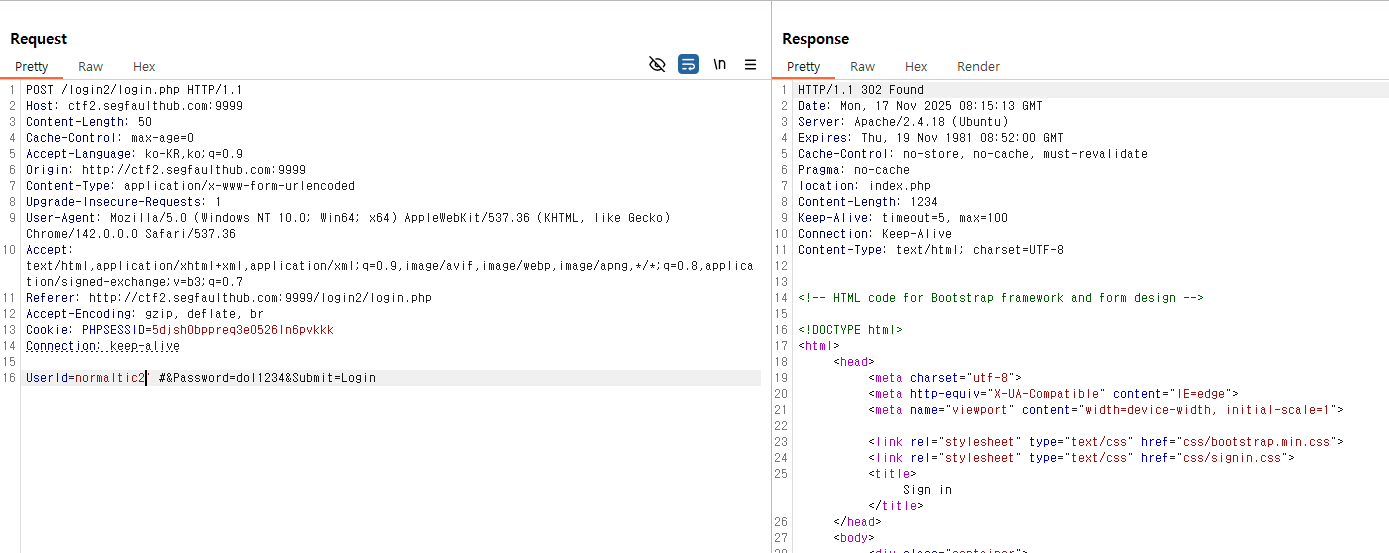
Task: Select the Request Pretty tab
Action: click(x=32, y=67)
